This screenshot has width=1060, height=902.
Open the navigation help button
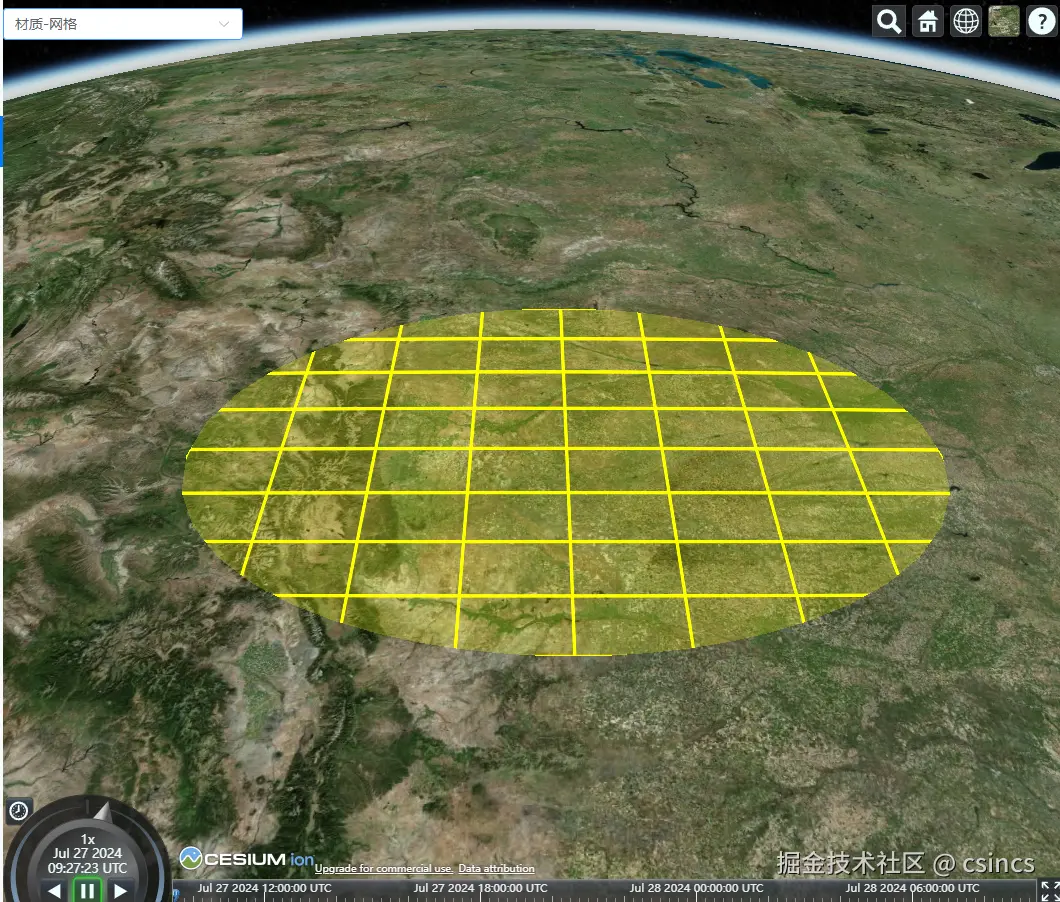coord(1042,22)
